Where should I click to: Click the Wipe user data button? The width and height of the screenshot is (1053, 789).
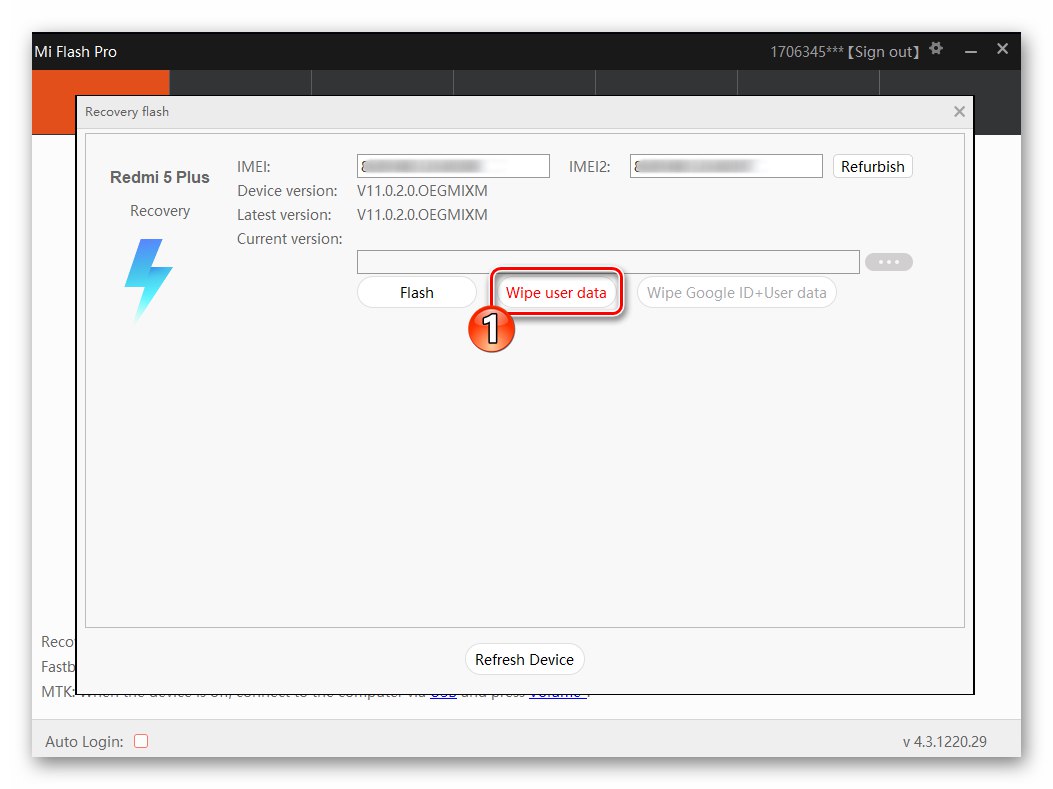[555, 293]
